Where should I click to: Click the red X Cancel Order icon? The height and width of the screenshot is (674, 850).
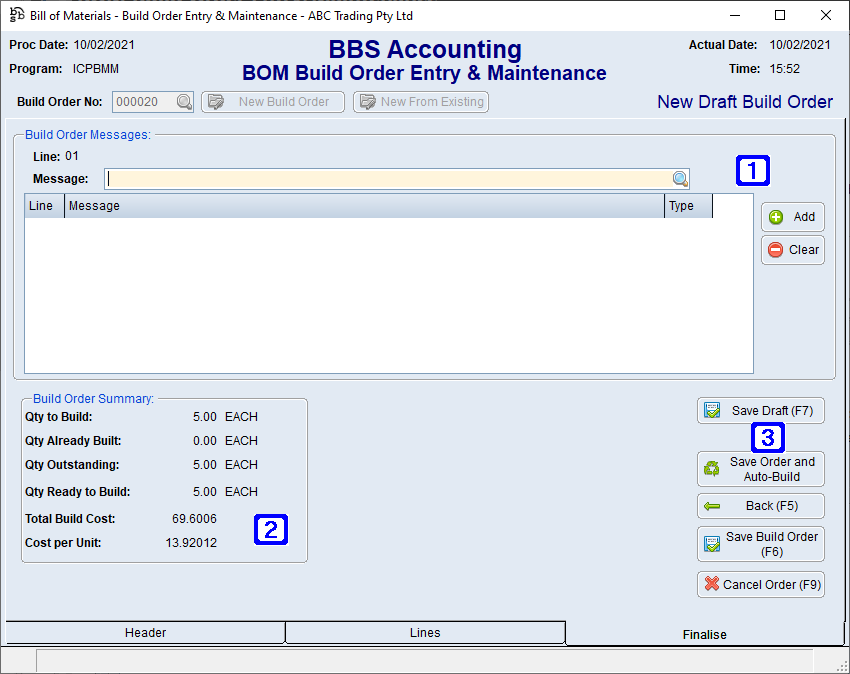[x=712, y=584]
